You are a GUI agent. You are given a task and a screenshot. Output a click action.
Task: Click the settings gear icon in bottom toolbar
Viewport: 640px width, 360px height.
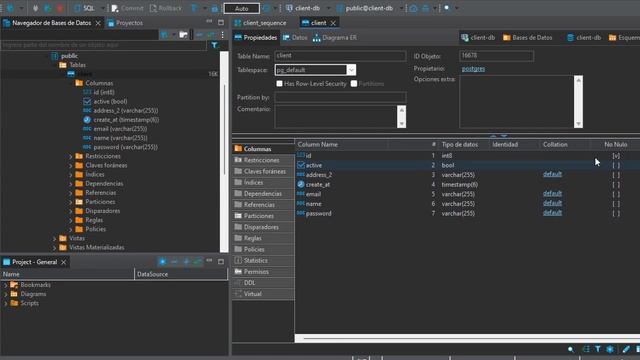(610, 349)
